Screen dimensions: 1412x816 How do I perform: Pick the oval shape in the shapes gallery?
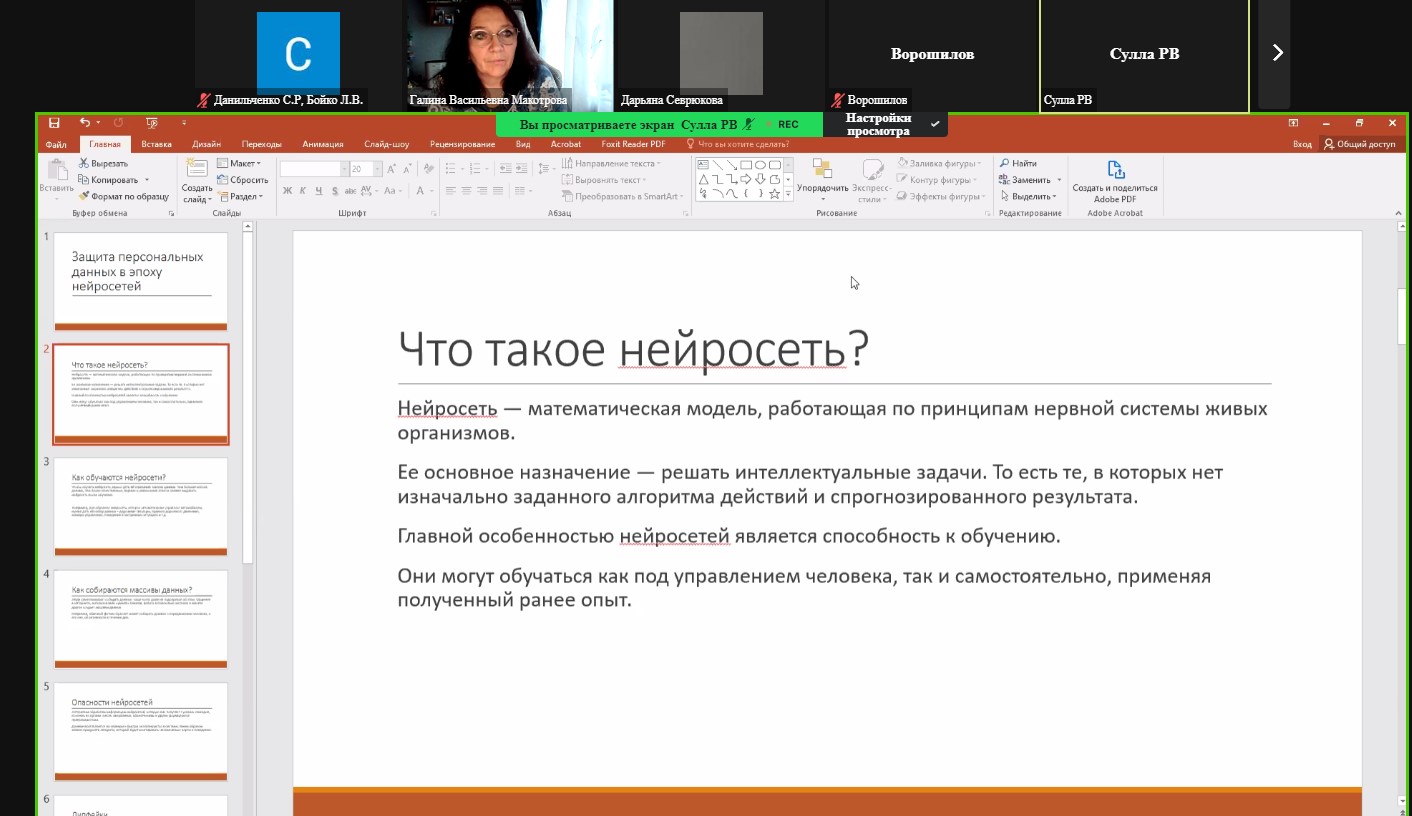(x=760, y=165)
